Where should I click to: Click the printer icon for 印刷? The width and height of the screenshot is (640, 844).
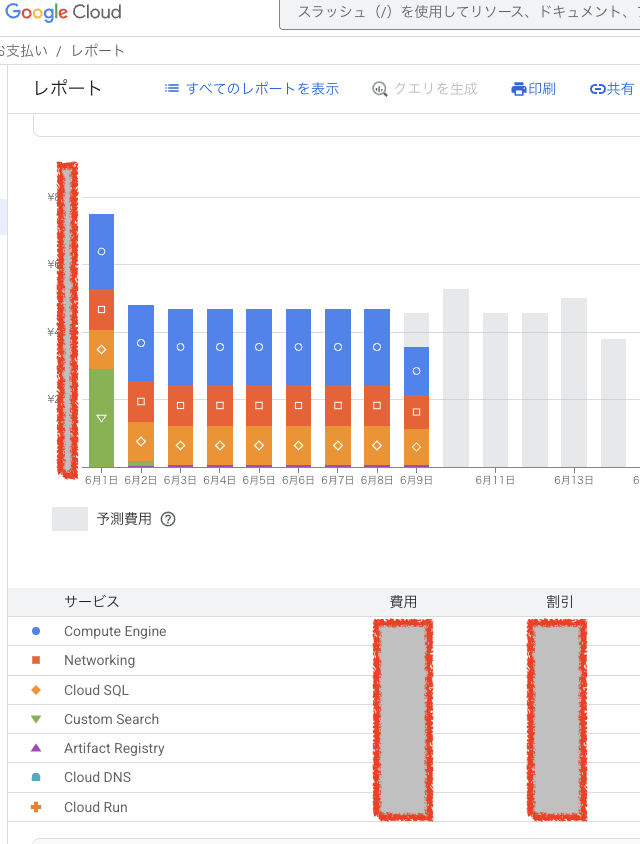pyautogui.click(x=518, y=89)
